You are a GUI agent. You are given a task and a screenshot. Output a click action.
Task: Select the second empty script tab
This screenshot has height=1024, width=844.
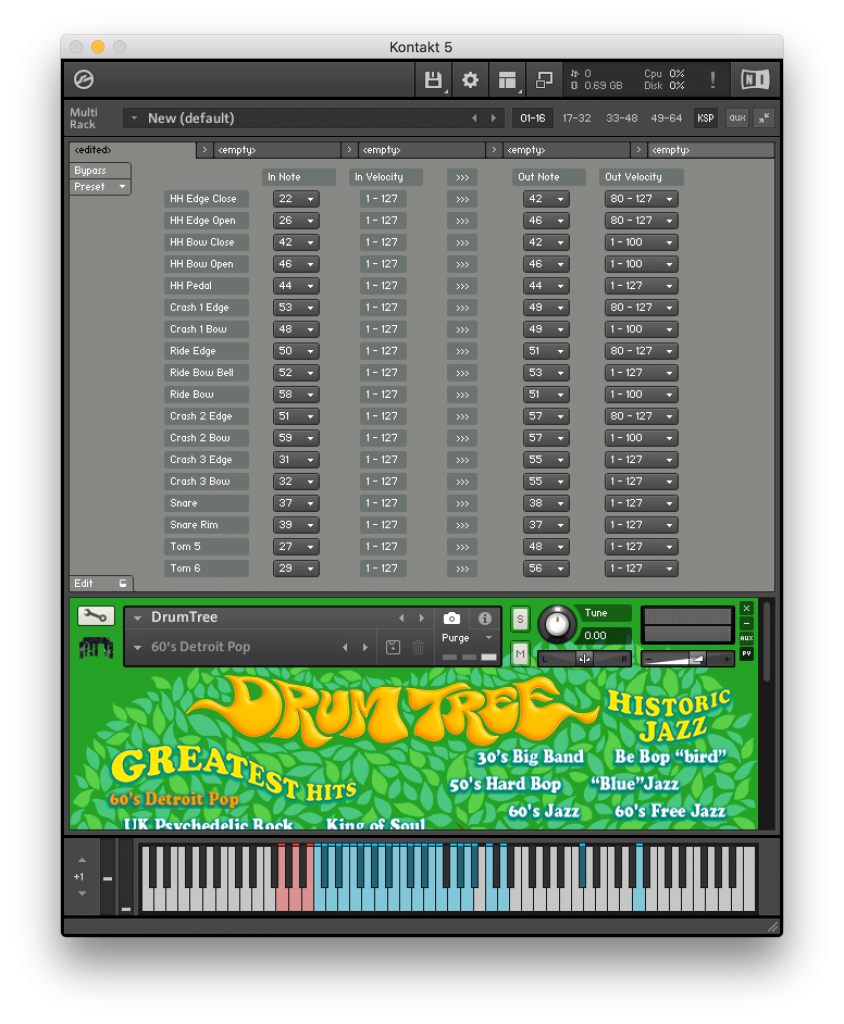[x=417, y=150]
